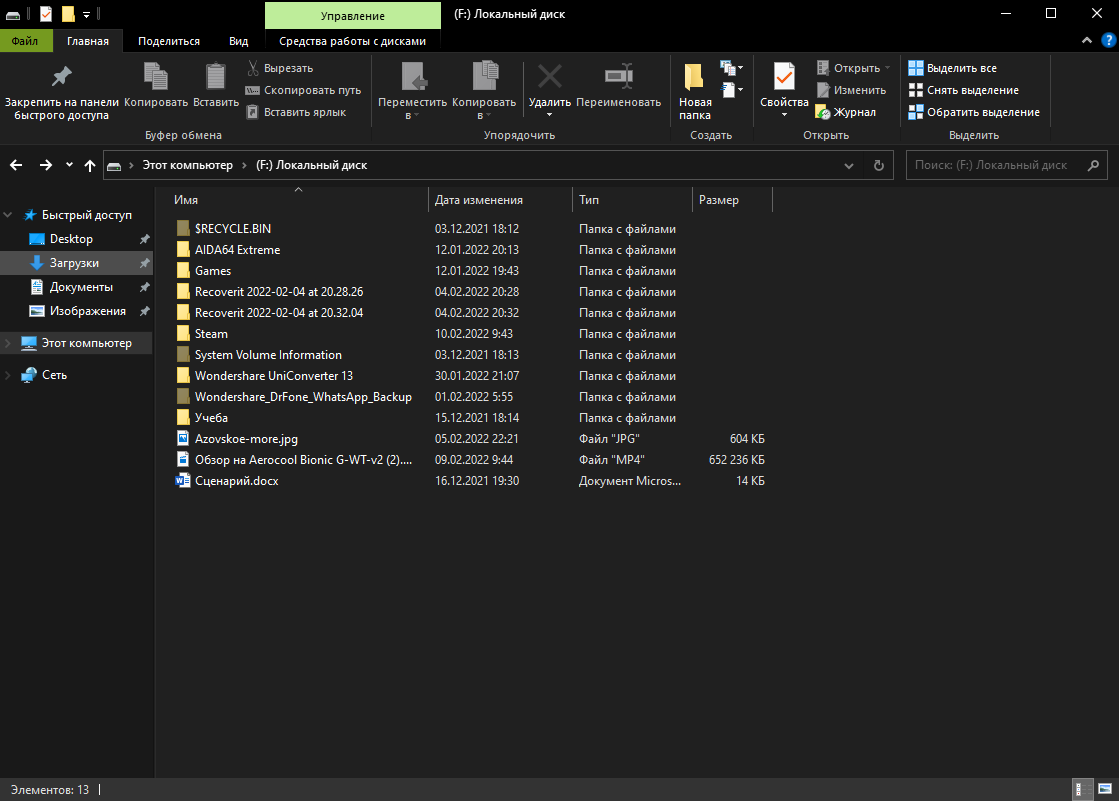1119x801 pixels.
Task: Cut selection with Вырезать
Action: click(280, 69)
